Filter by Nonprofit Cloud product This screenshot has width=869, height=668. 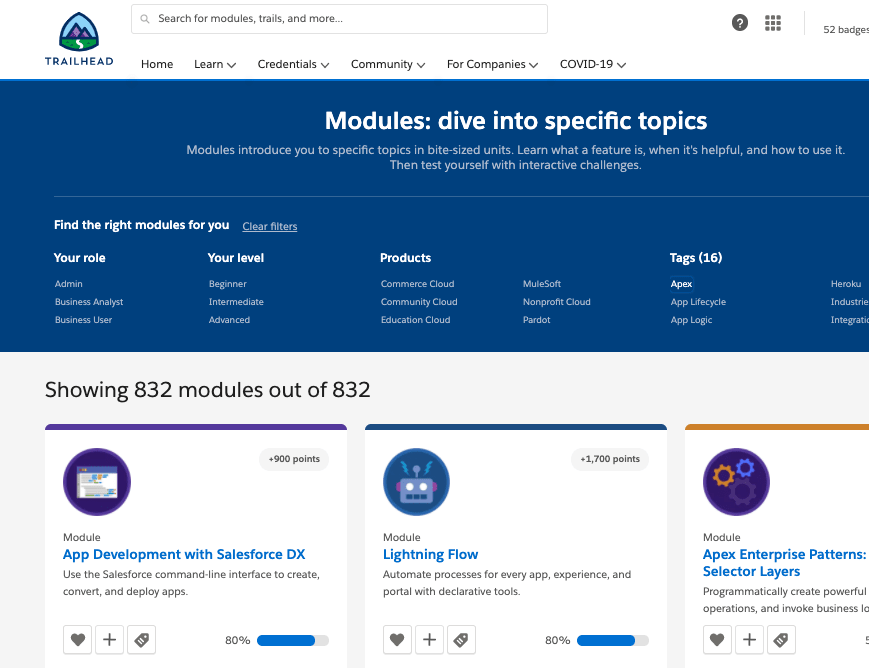(557, 302)
